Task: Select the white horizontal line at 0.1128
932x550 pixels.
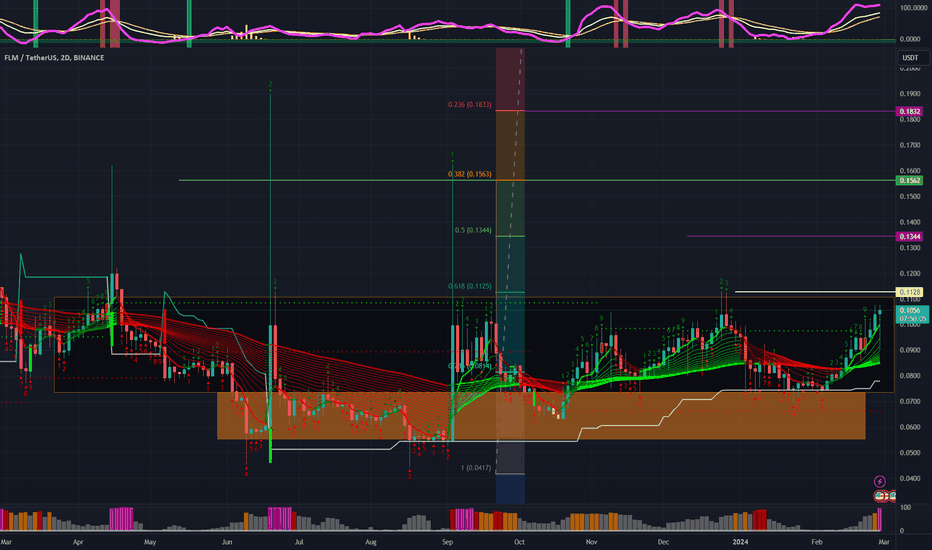Action: pos(814,291)
